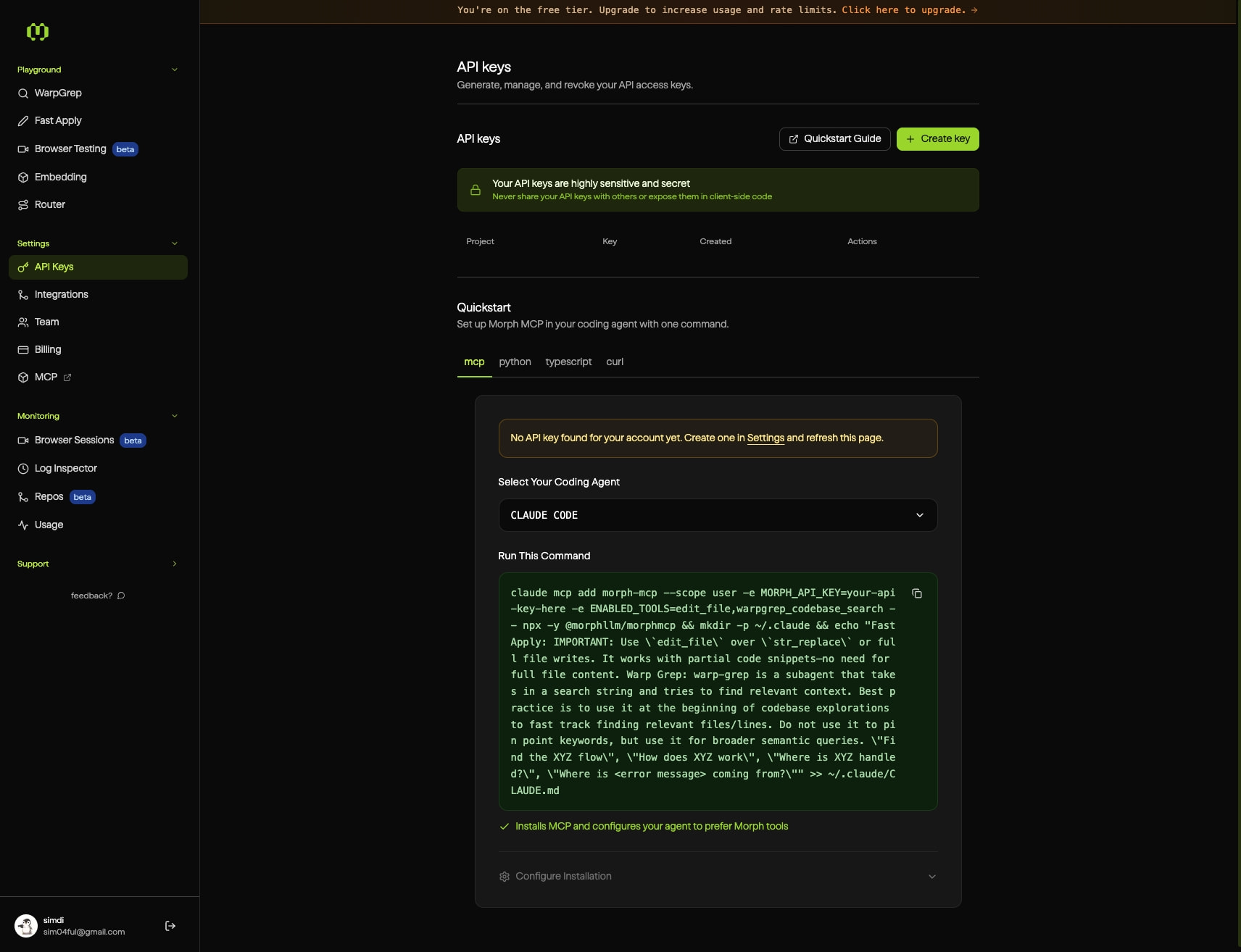Click the Integrations branch icon
This screenshot has height=952, width=1241.
[23, 295]
